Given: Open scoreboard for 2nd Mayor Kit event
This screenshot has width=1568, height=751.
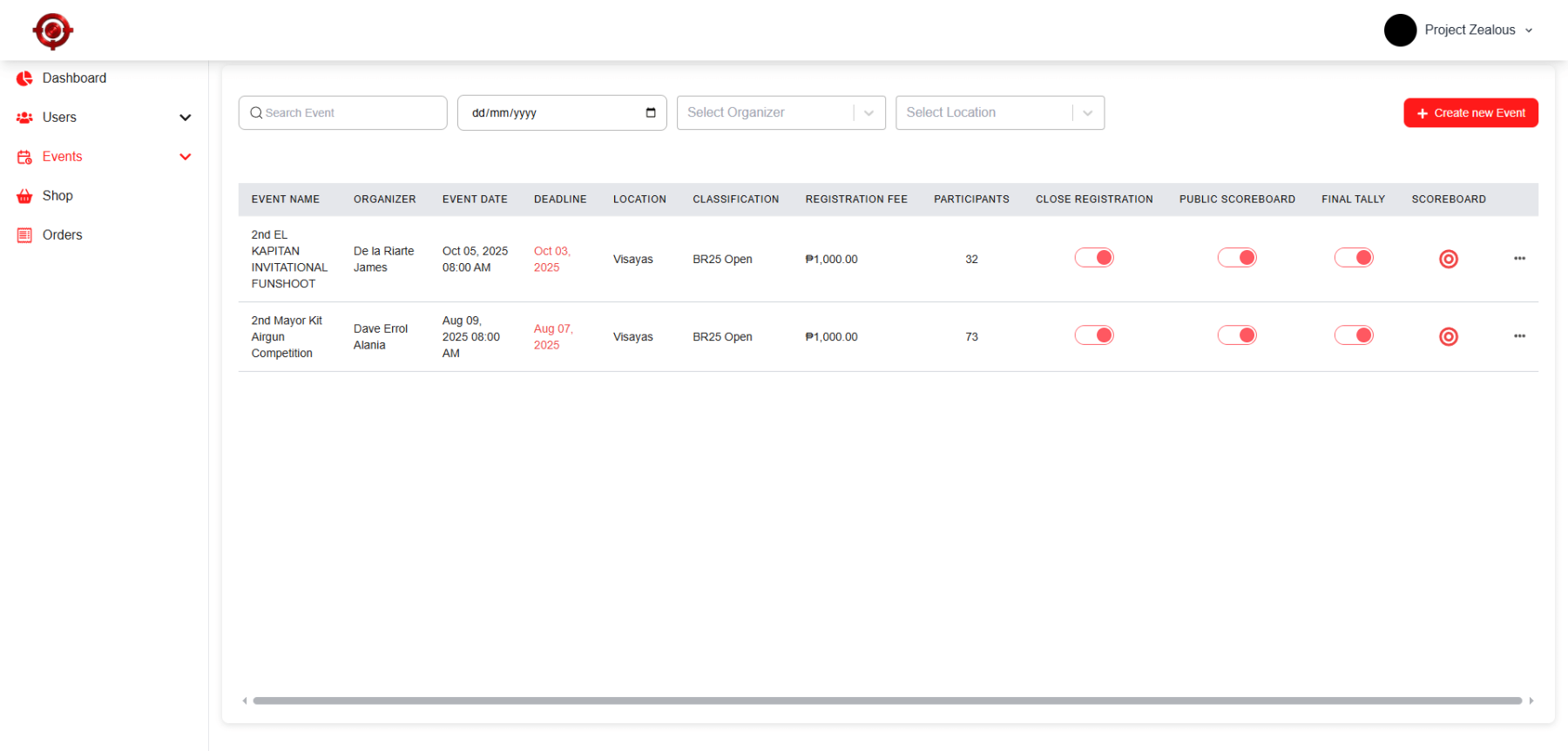Looking at the screenshot, I should click(1448, 336).
